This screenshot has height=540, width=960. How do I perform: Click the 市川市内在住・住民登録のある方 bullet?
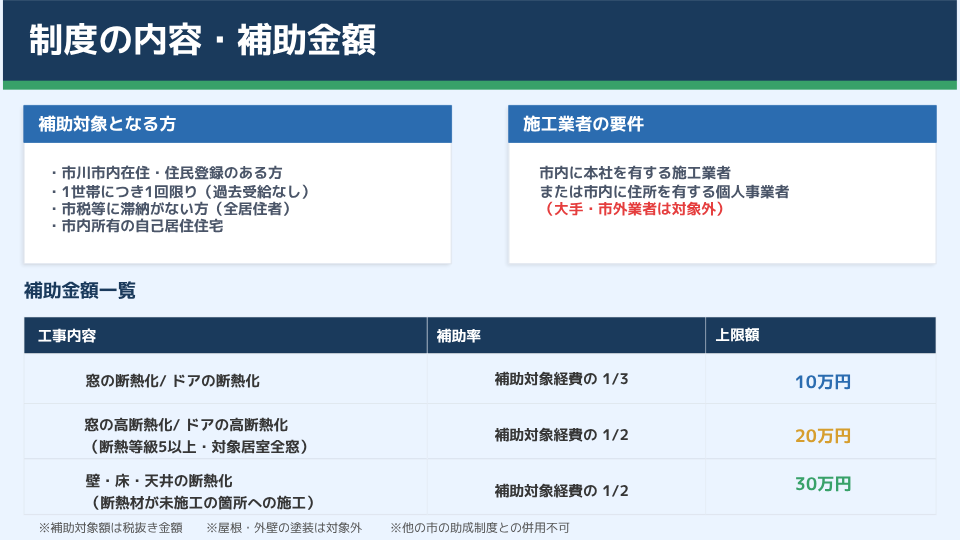pyautogui.click(x=165, y=172)
